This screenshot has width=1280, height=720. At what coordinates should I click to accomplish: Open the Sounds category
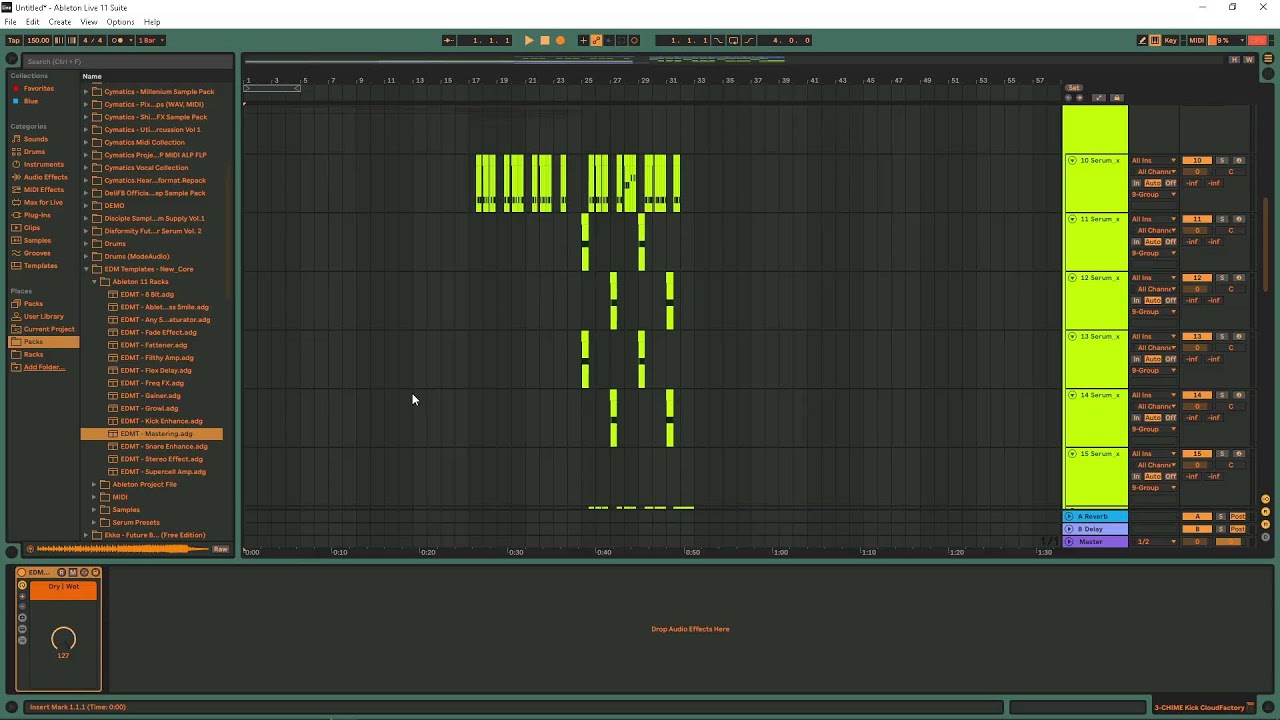coord(35,139)
